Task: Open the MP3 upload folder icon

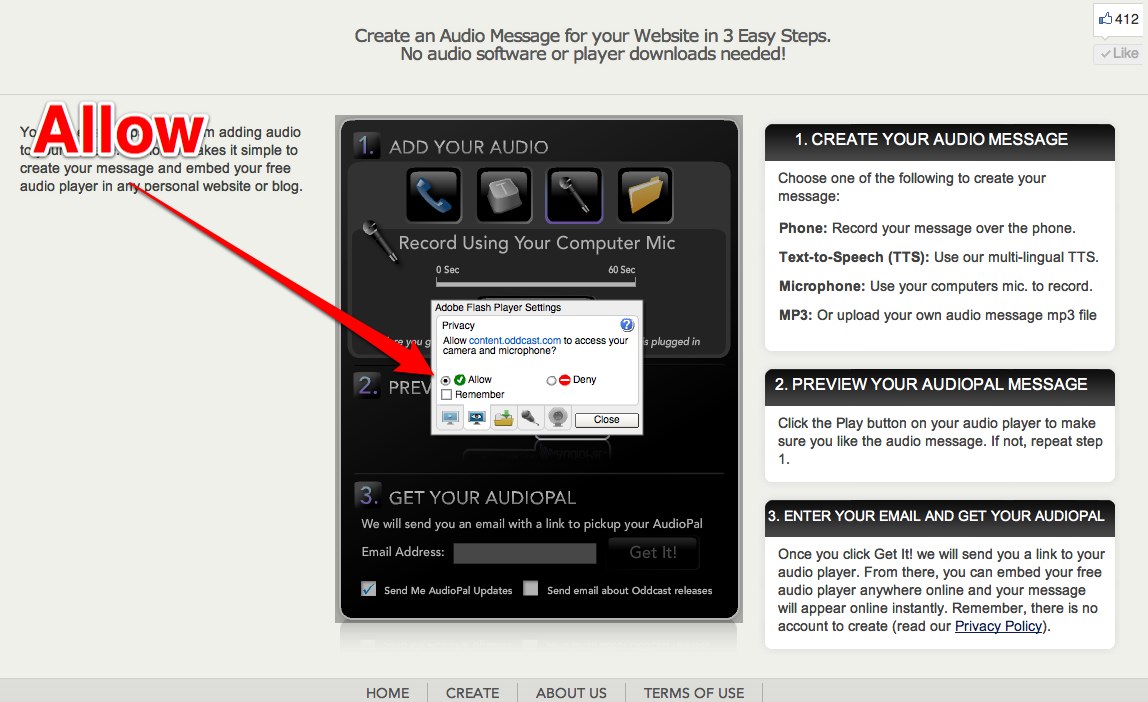Action: tap(645, 195)
